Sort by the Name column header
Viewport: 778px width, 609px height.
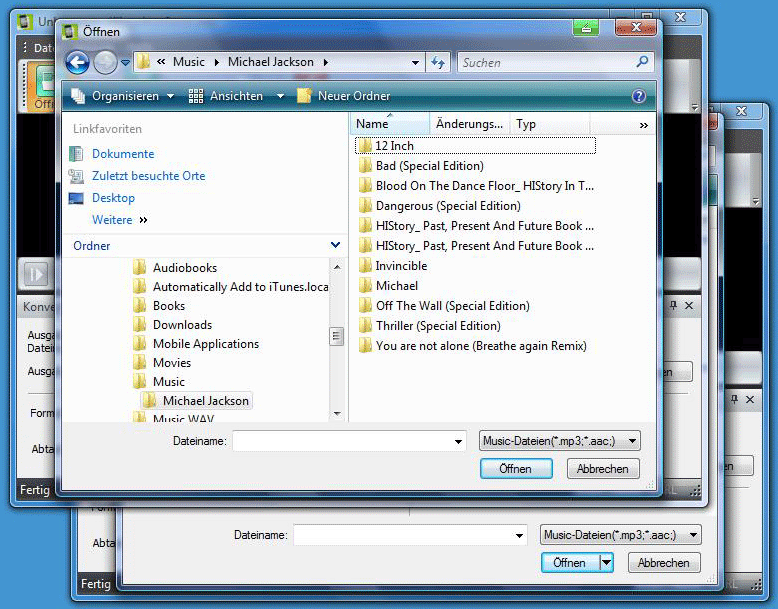pyautogui.click(x=390, y=124)
